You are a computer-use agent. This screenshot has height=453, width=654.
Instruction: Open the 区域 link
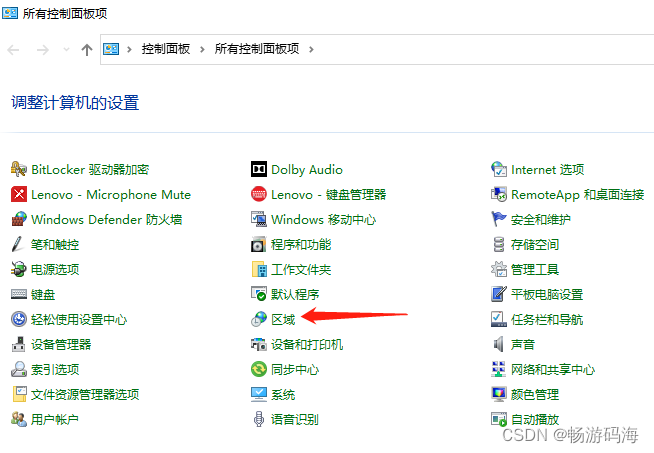coord(283,320)
